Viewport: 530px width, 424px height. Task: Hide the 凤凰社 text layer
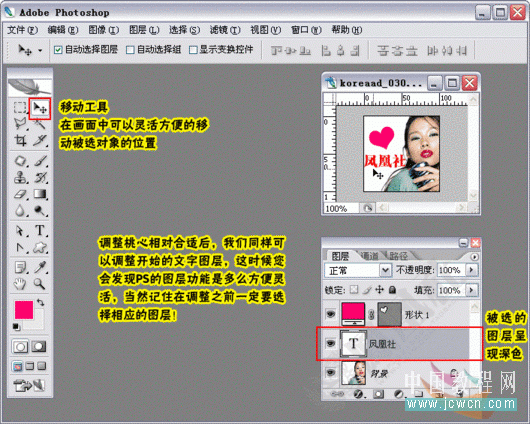pos(331,344)
